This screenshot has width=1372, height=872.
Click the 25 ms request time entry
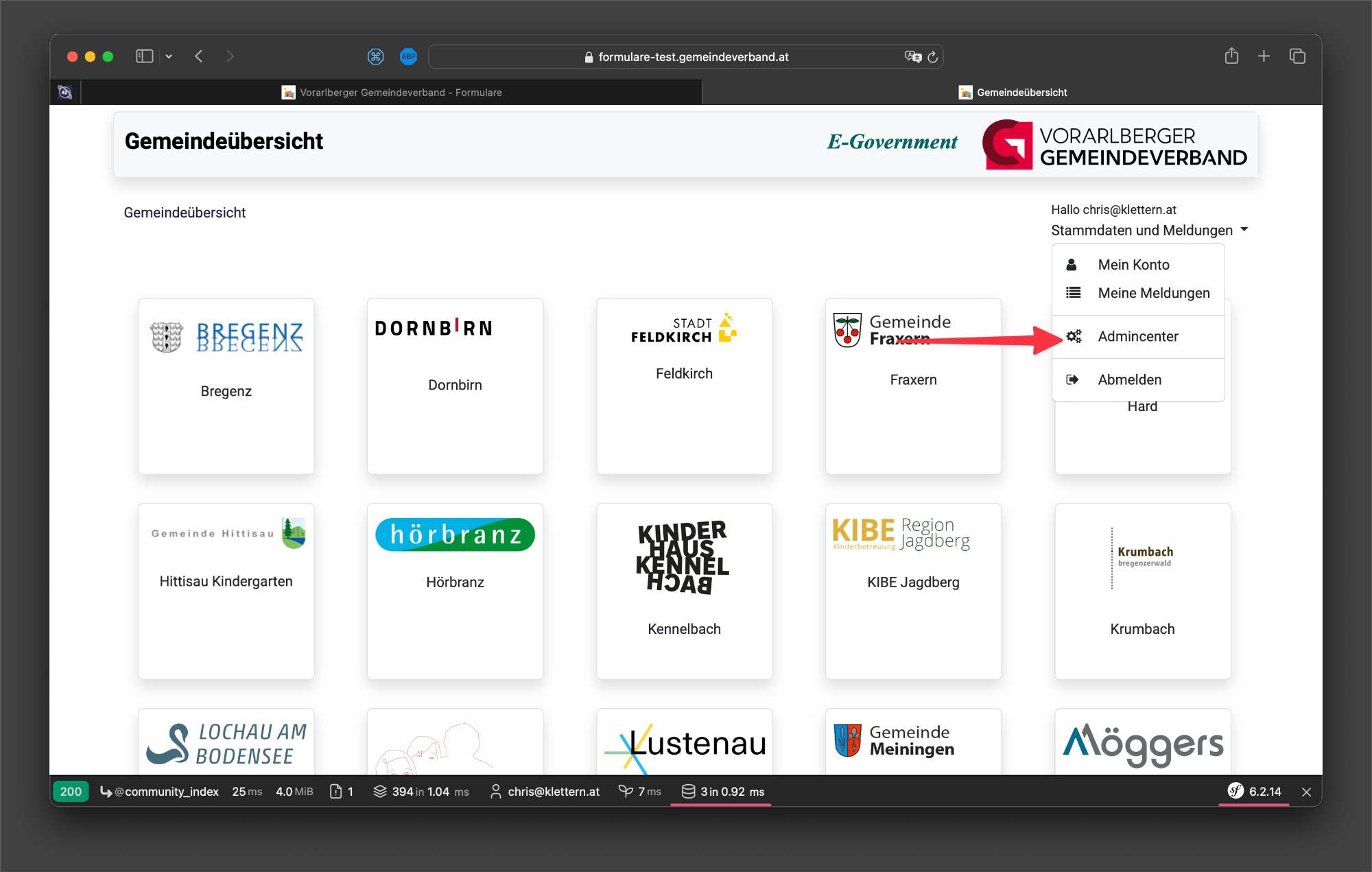tap(247, 791)
